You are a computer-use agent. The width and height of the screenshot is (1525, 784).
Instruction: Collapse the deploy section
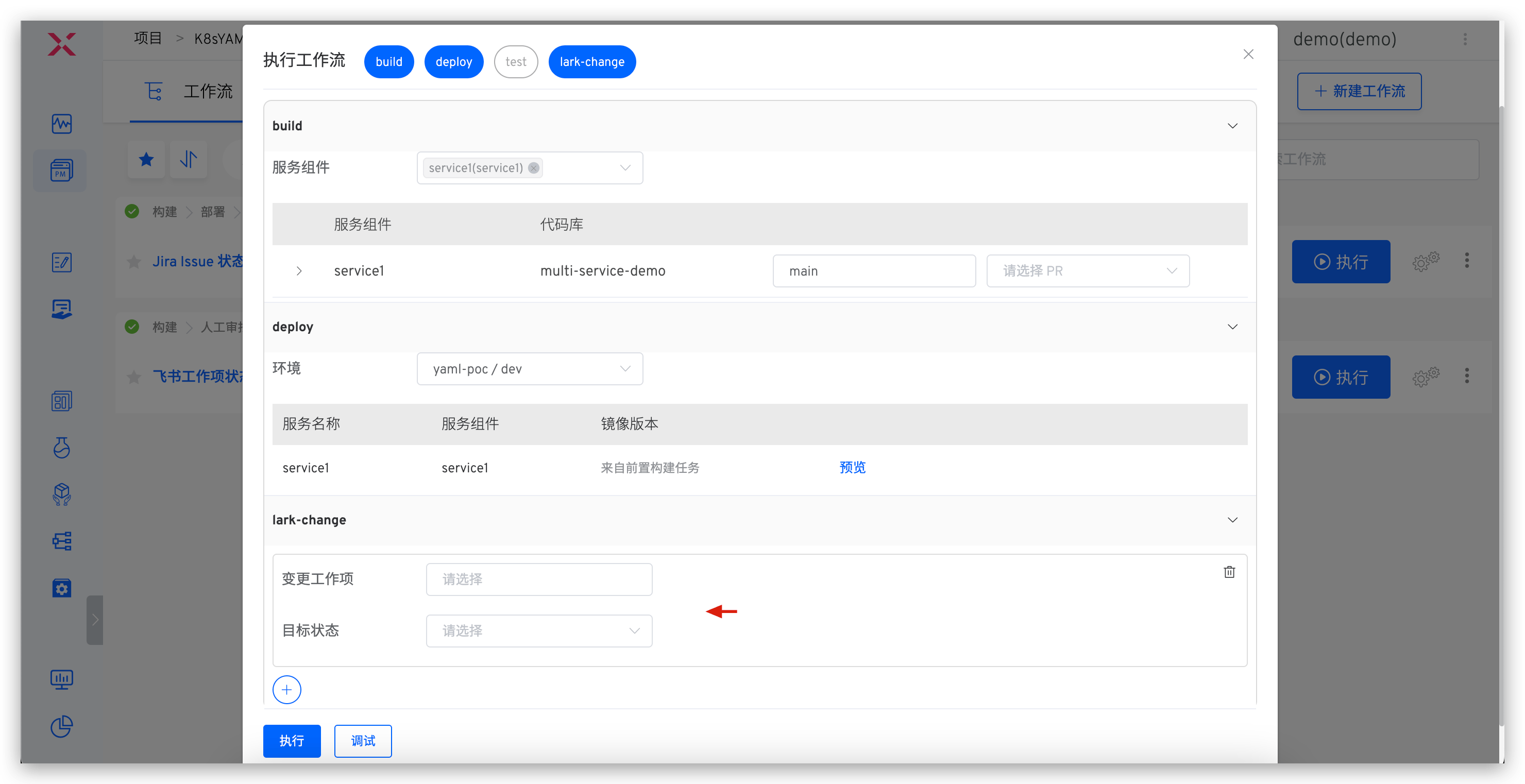pos(1232,327)
